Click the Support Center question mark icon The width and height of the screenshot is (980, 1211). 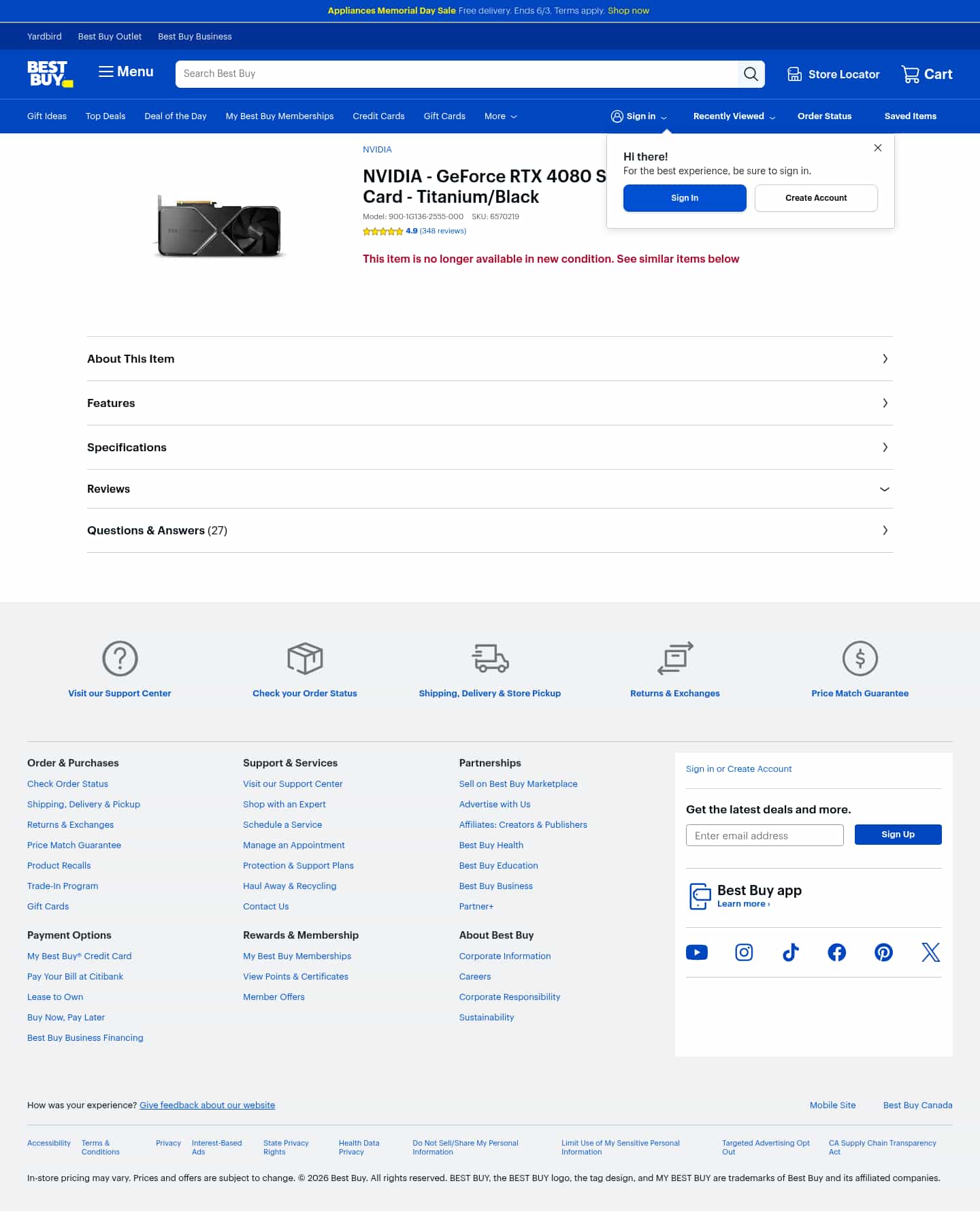(x=120, y=658)
